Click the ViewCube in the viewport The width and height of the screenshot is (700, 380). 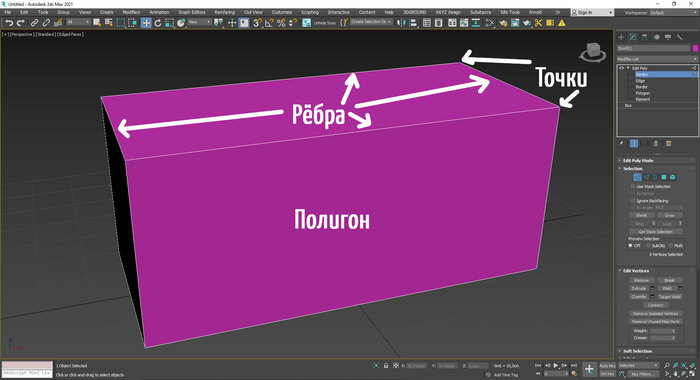(x=593, y=52)
